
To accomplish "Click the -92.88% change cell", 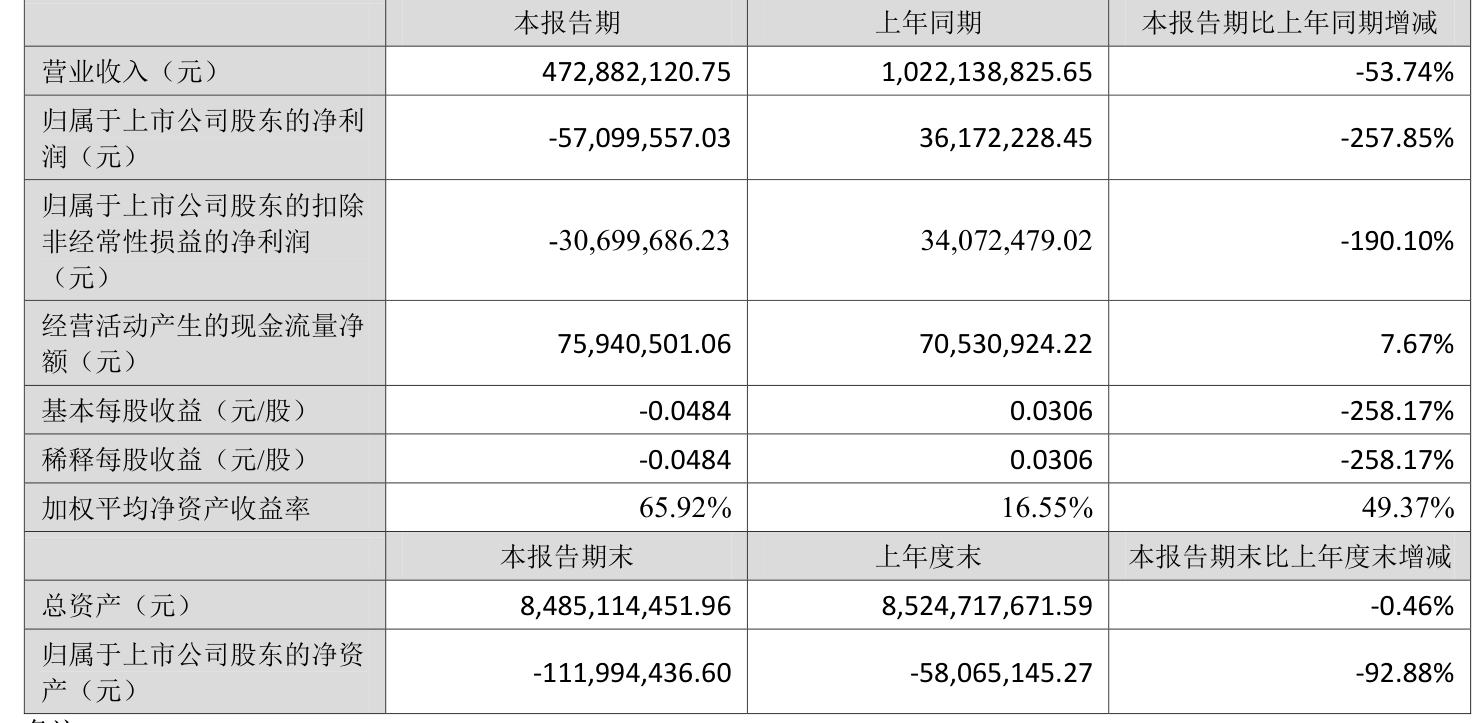I will [x=1403, y=671].
